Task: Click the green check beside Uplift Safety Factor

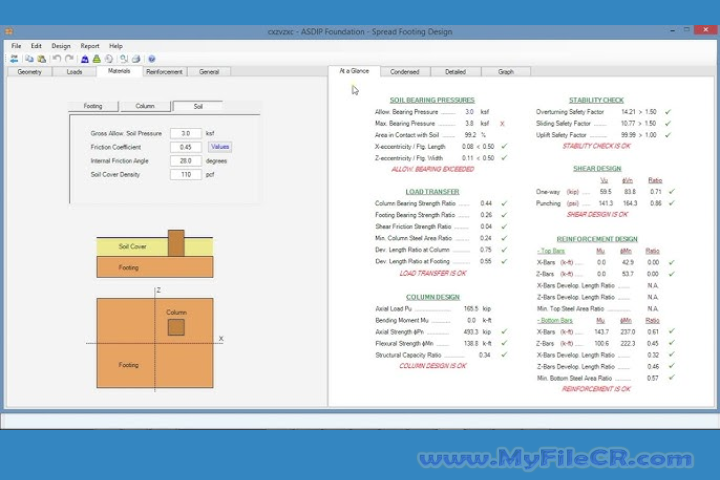Action: click(668, 135)
